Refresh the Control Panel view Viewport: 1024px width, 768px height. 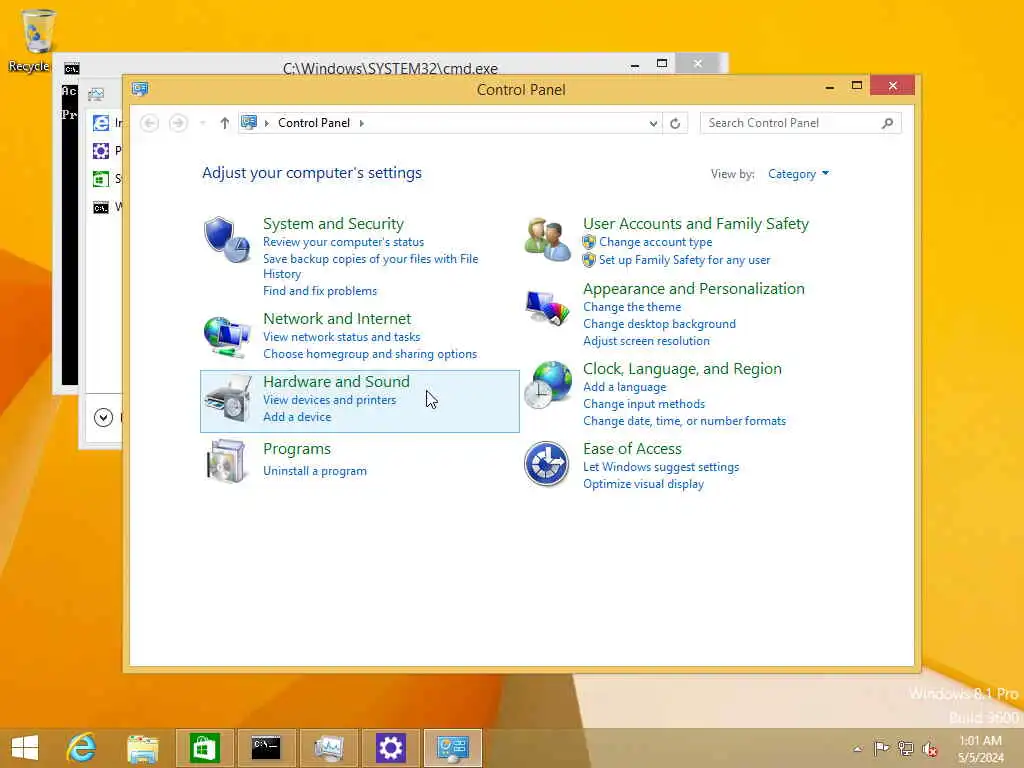click(x=675, y=123)
